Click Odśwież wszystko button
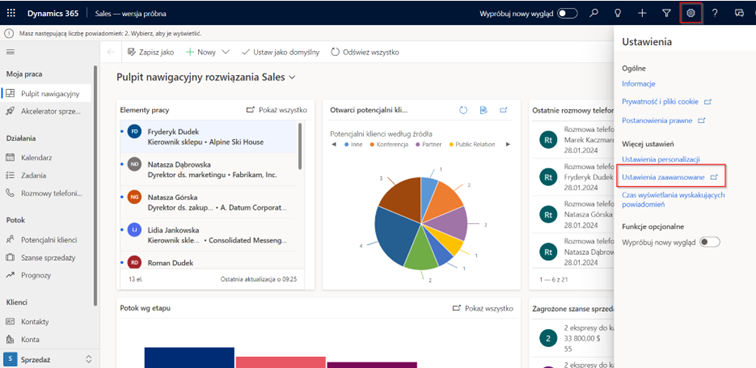756x368 pixels. (x=365, y=52)
